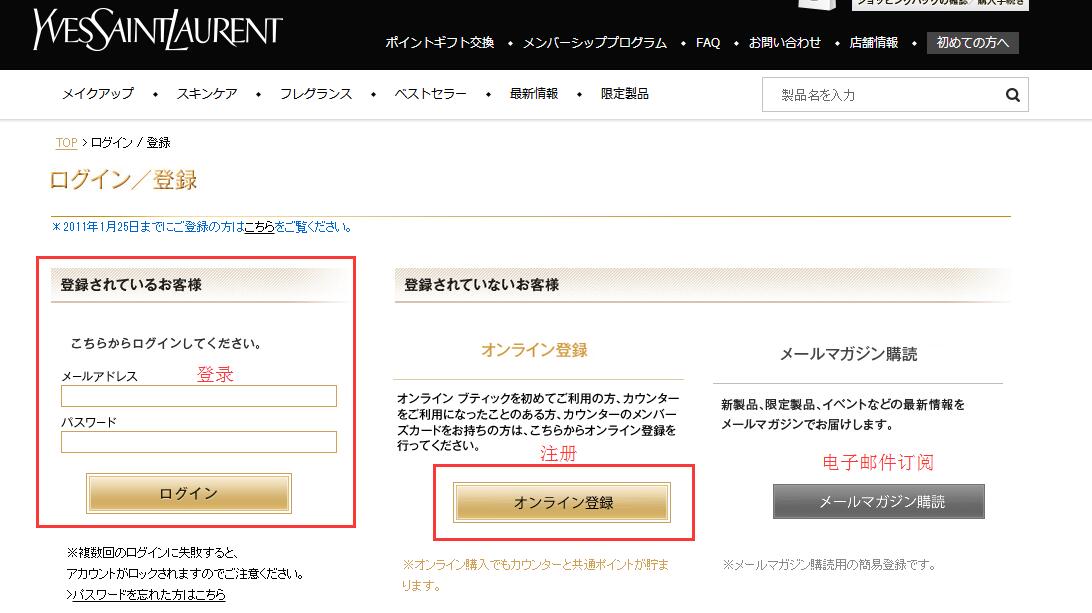The image size is (1092, 613).
Task: Go to the フレグランス section
Action: (x=316, y=94)
